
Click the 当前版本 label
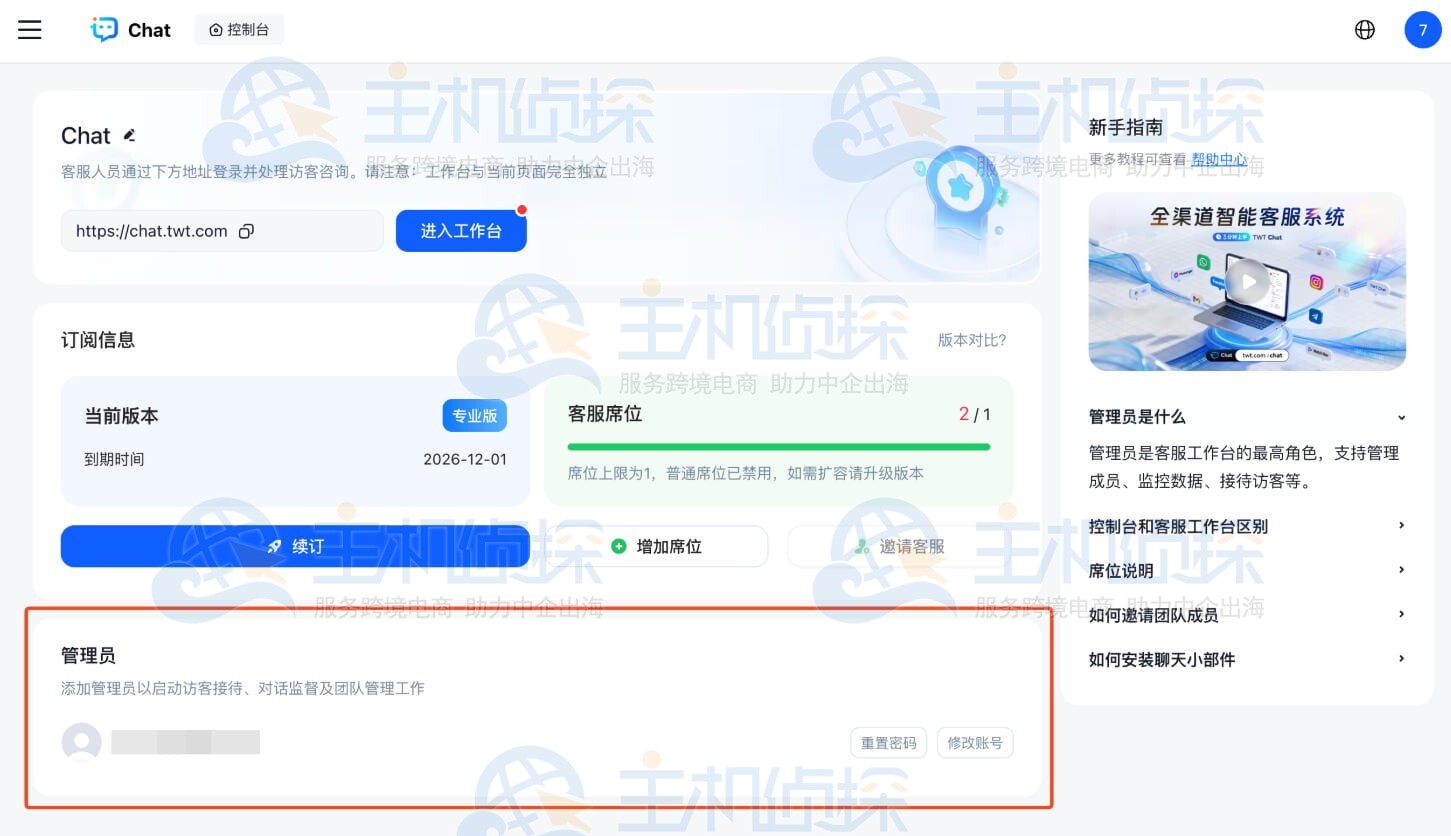click(121, 416)
